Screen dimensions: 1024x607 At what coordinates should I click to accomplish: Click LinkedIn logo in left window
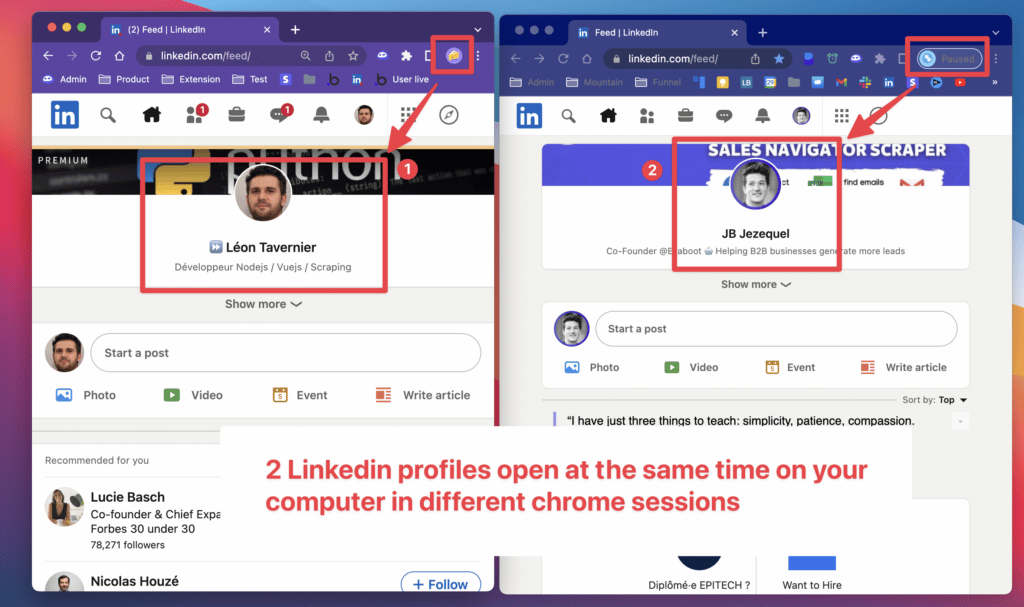click(x=65, y=115)
